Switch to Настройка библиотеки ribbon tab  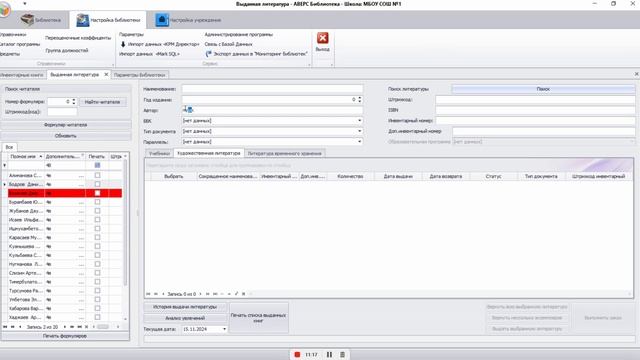pos(108,20)
